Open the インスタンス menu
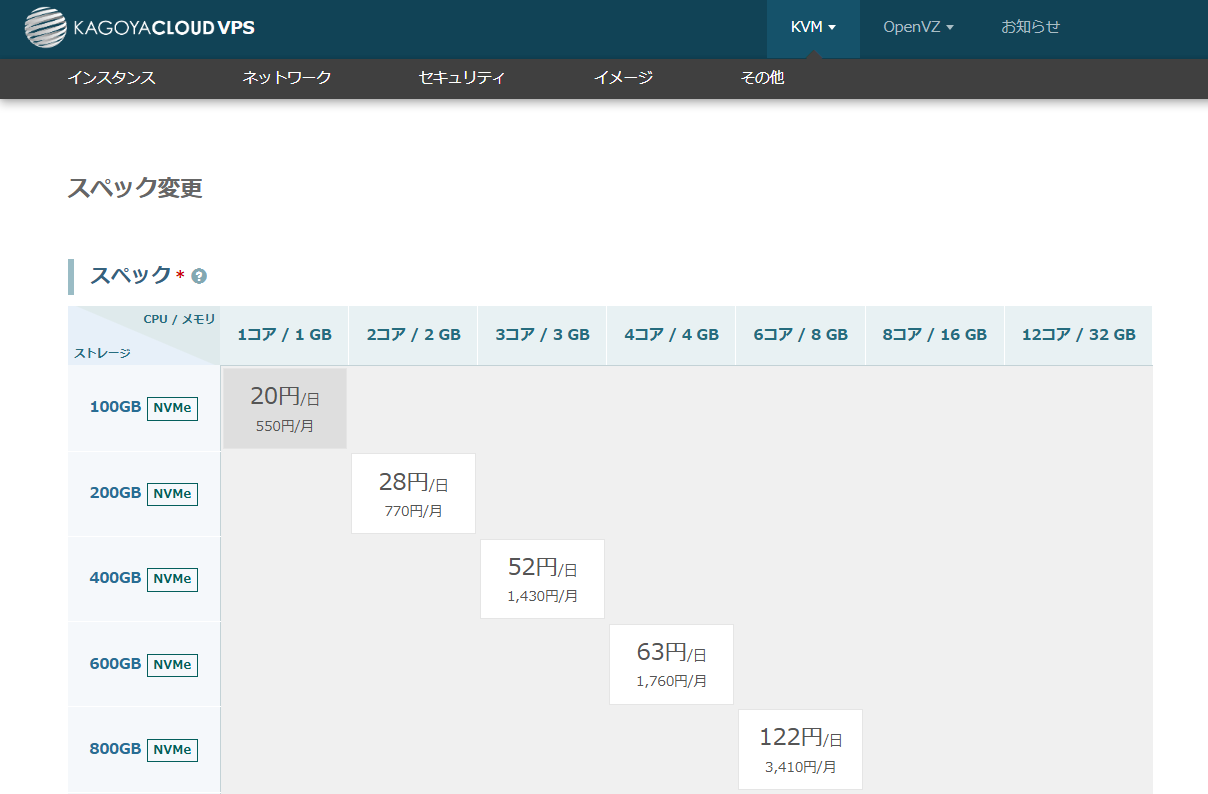 [x=112, y=77]
